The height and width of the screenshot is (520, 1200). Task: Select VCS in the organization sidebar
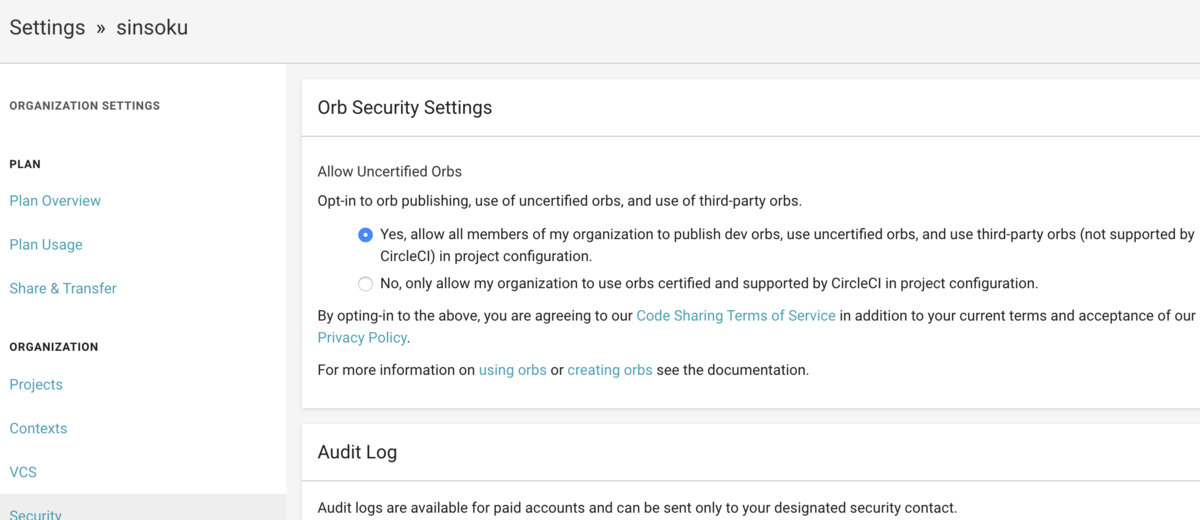click(23, 472)
